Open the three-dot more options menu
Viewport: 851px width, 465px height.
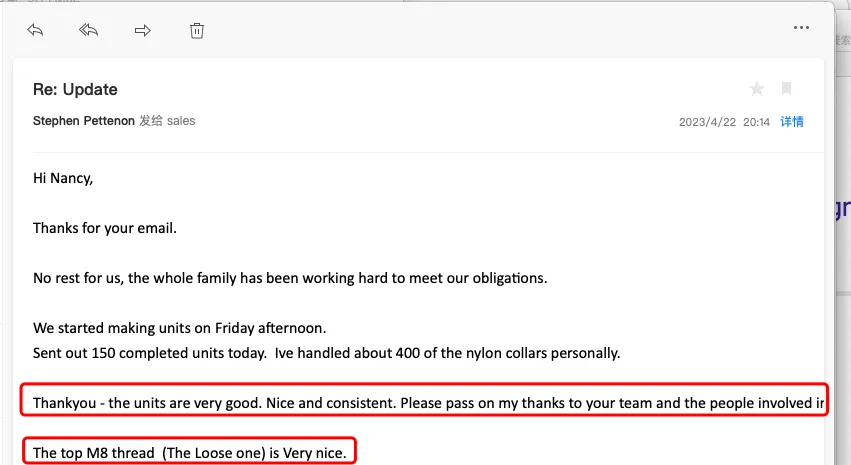800,28
